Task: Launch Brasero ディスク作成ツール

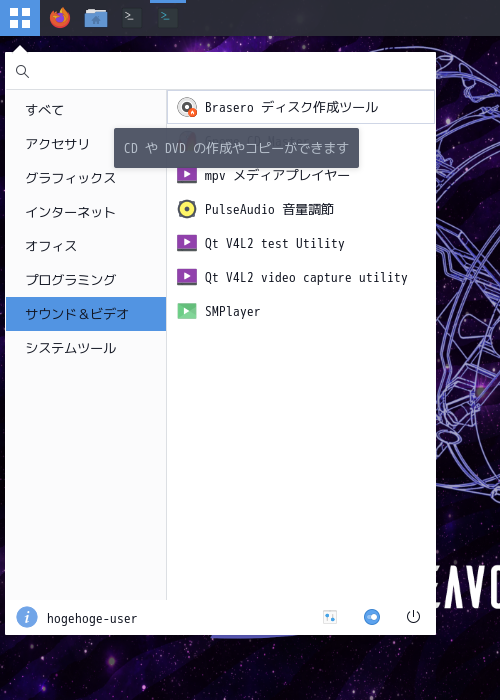Action: pyautogui.click(x=301, y=107)
